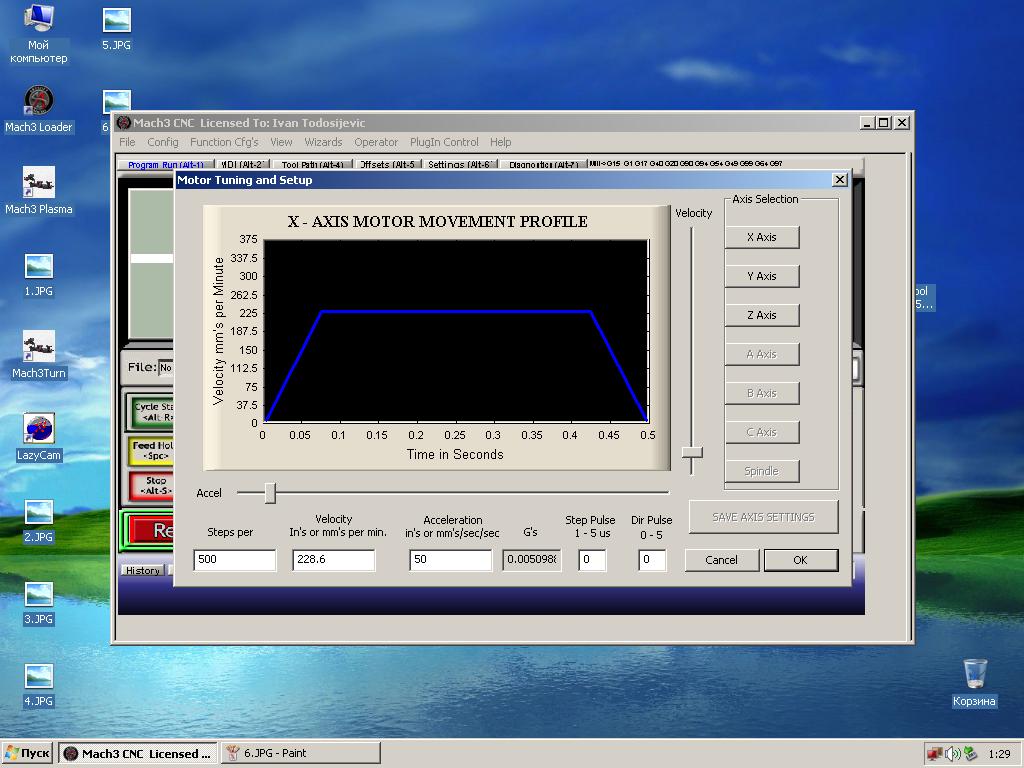Click the volume icon in system tray
The image size is (1024, 768).
pos(952,753)
